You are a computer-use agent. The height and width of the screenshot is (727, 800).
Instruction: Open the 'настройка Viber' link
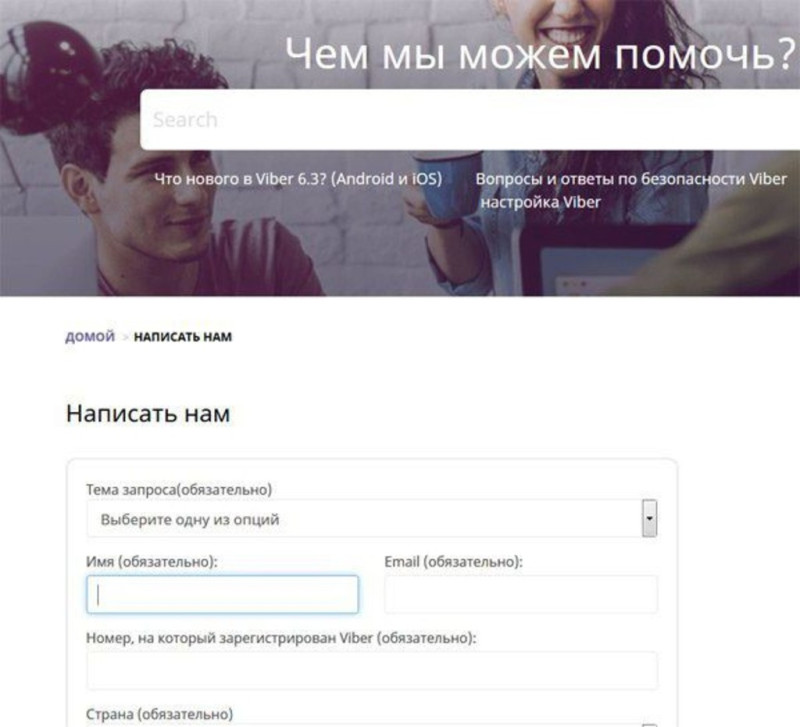(x=540, y=202)
